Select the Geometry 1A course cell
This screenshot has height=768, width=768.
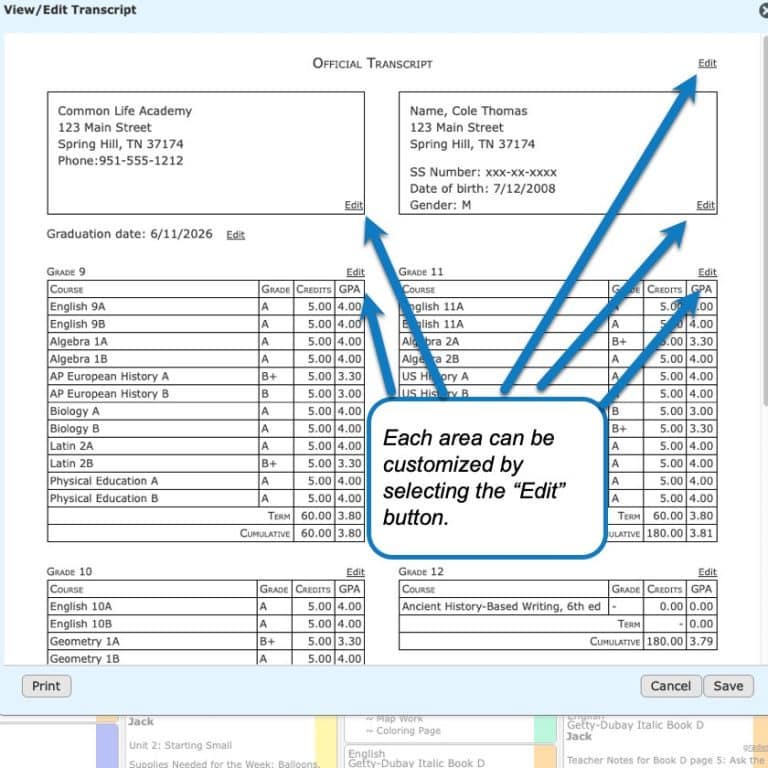pos(152,641)
